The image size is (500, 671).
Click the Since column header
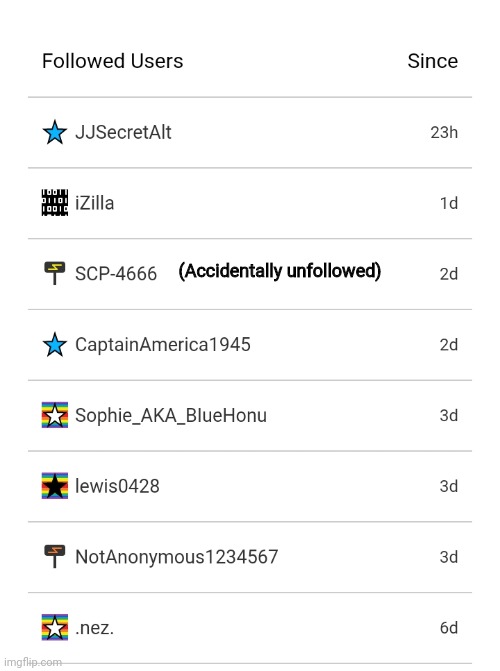[432, 61]
